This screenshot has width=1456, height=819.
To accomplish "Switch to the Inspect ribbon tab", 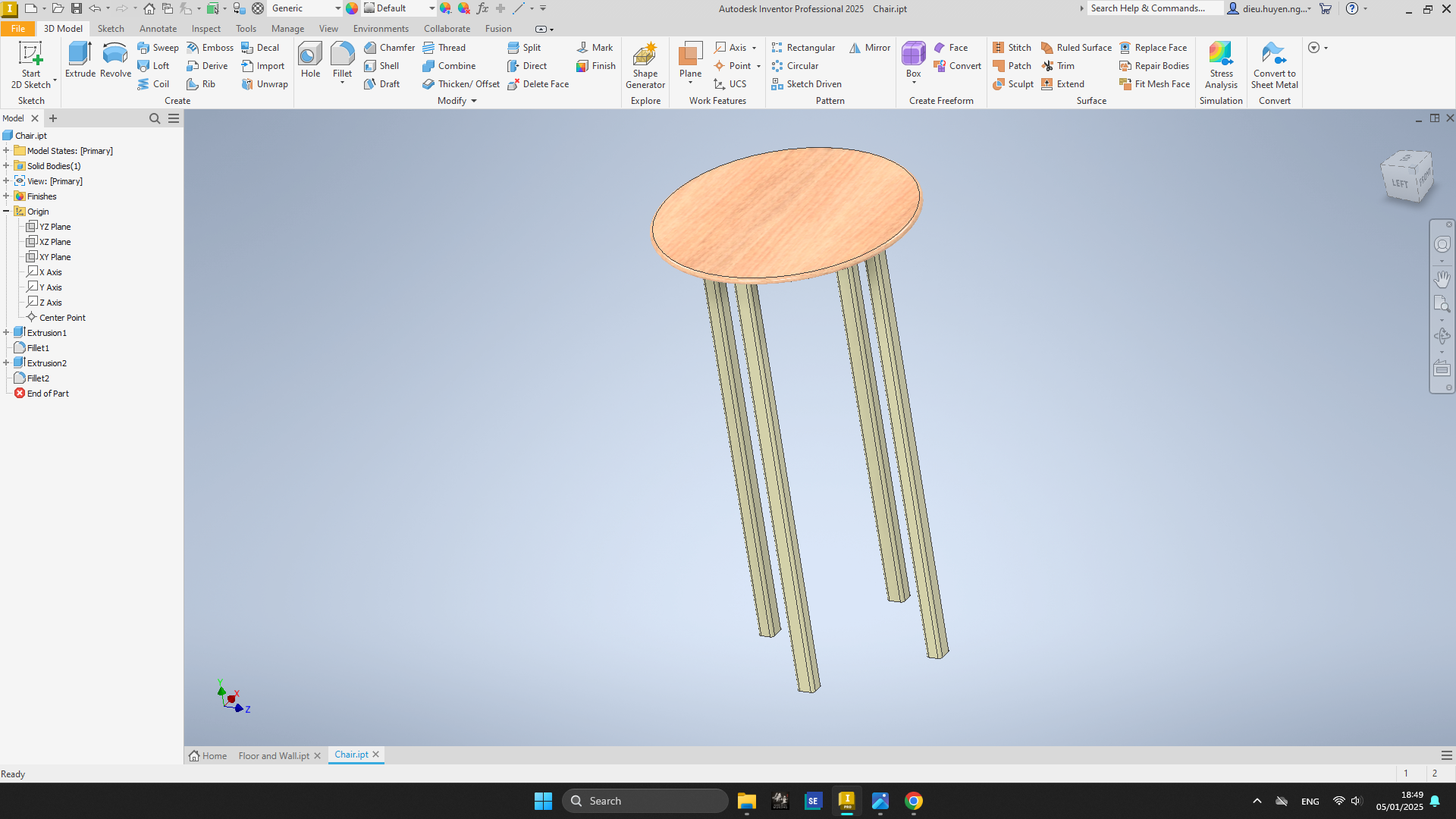I will (206, 29).
